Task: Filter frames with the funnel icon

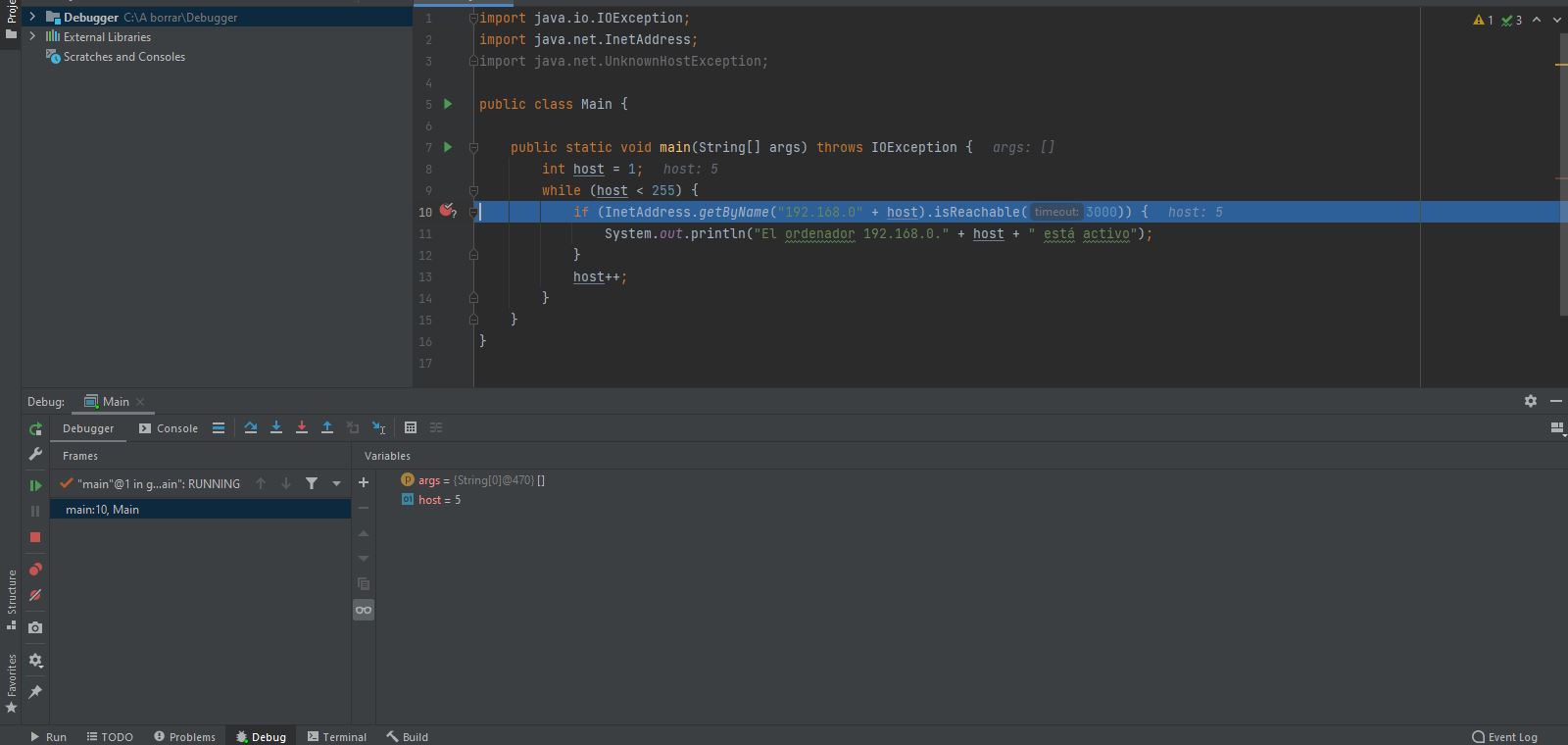Action: pyautogui.click(x=312, y=483)
